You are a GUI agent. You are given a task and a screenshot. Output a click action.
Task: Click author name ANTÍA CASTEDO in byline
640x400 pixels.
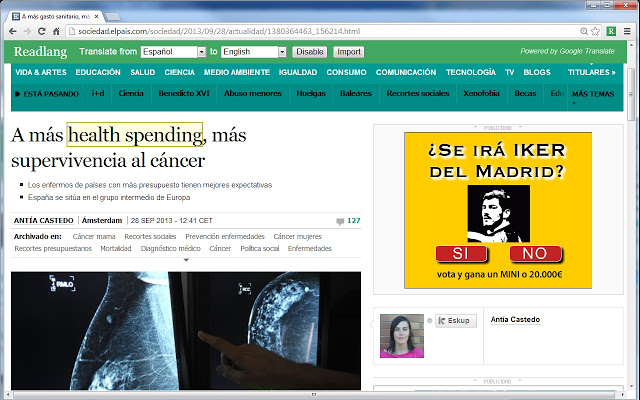pyautogui.click(x=43, y=221)
